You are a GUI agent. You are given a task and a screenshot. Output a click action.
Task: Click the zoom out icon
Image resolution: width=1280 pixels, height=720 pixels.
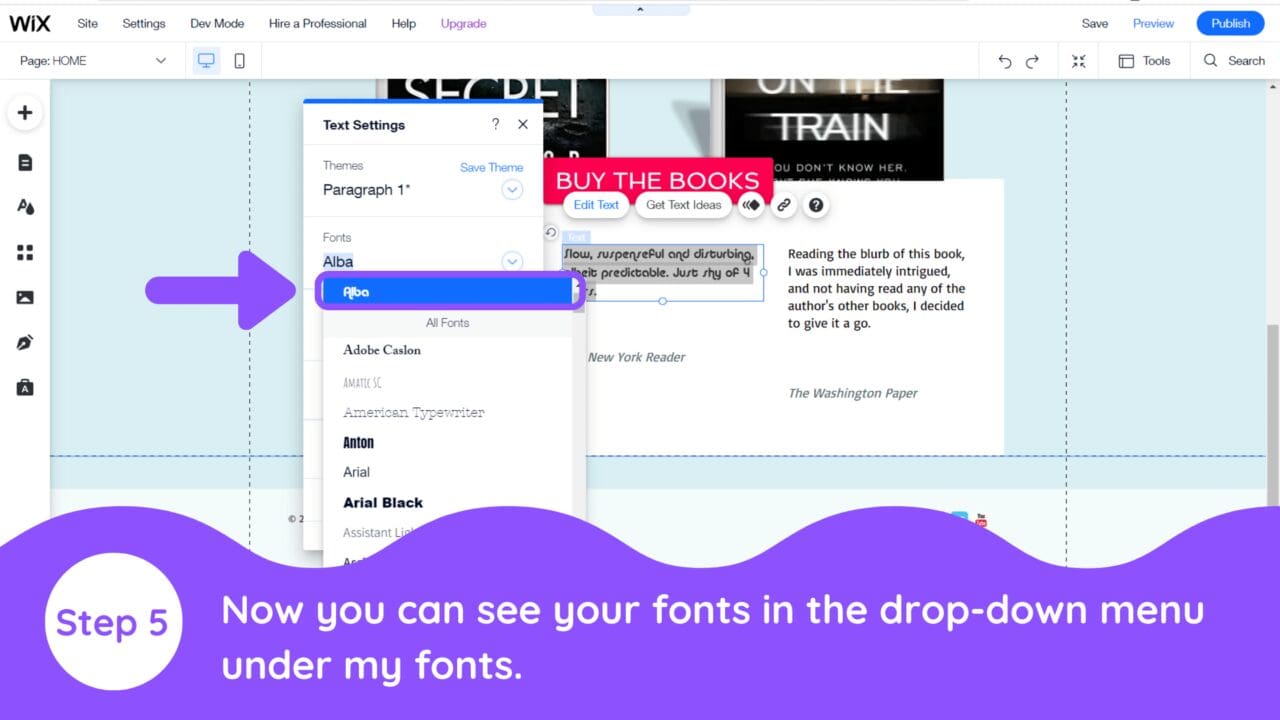[x=1078, y=61]
